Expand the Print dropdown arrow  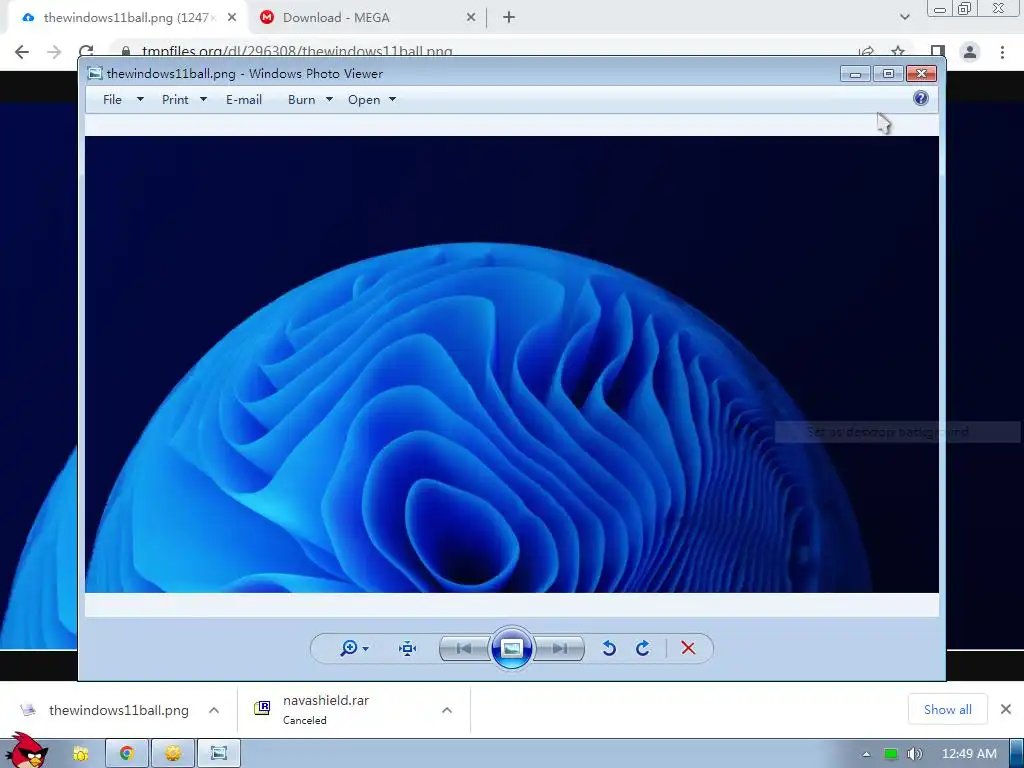pos(203,99)
